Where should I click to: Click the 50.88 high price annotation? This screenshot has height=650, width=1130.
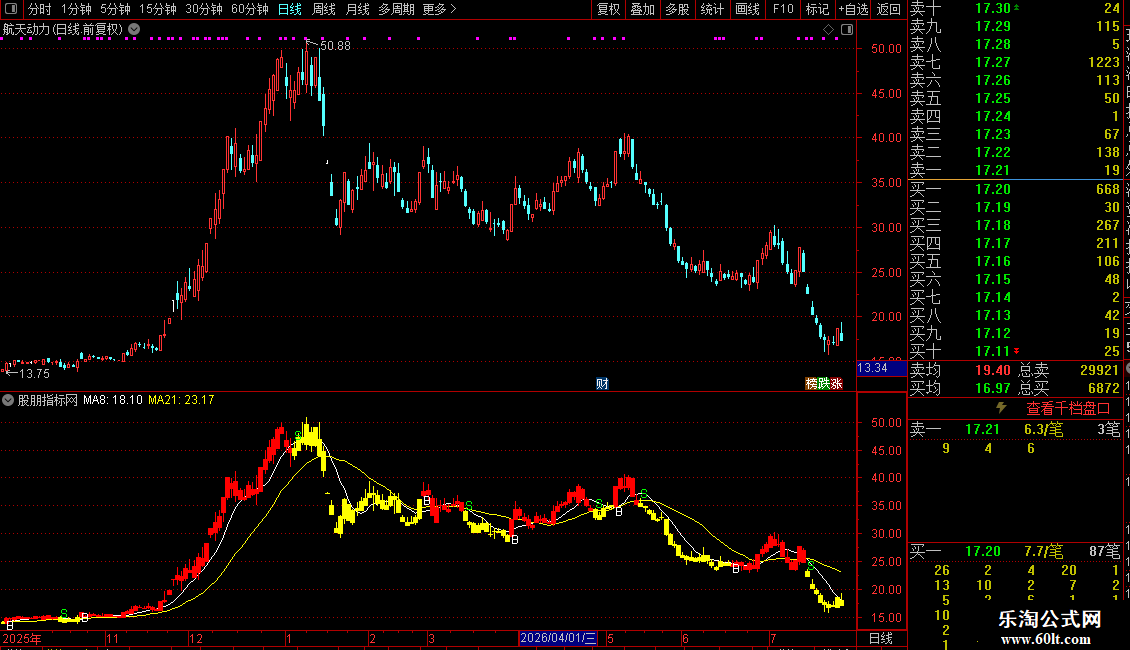click(335, 45)
